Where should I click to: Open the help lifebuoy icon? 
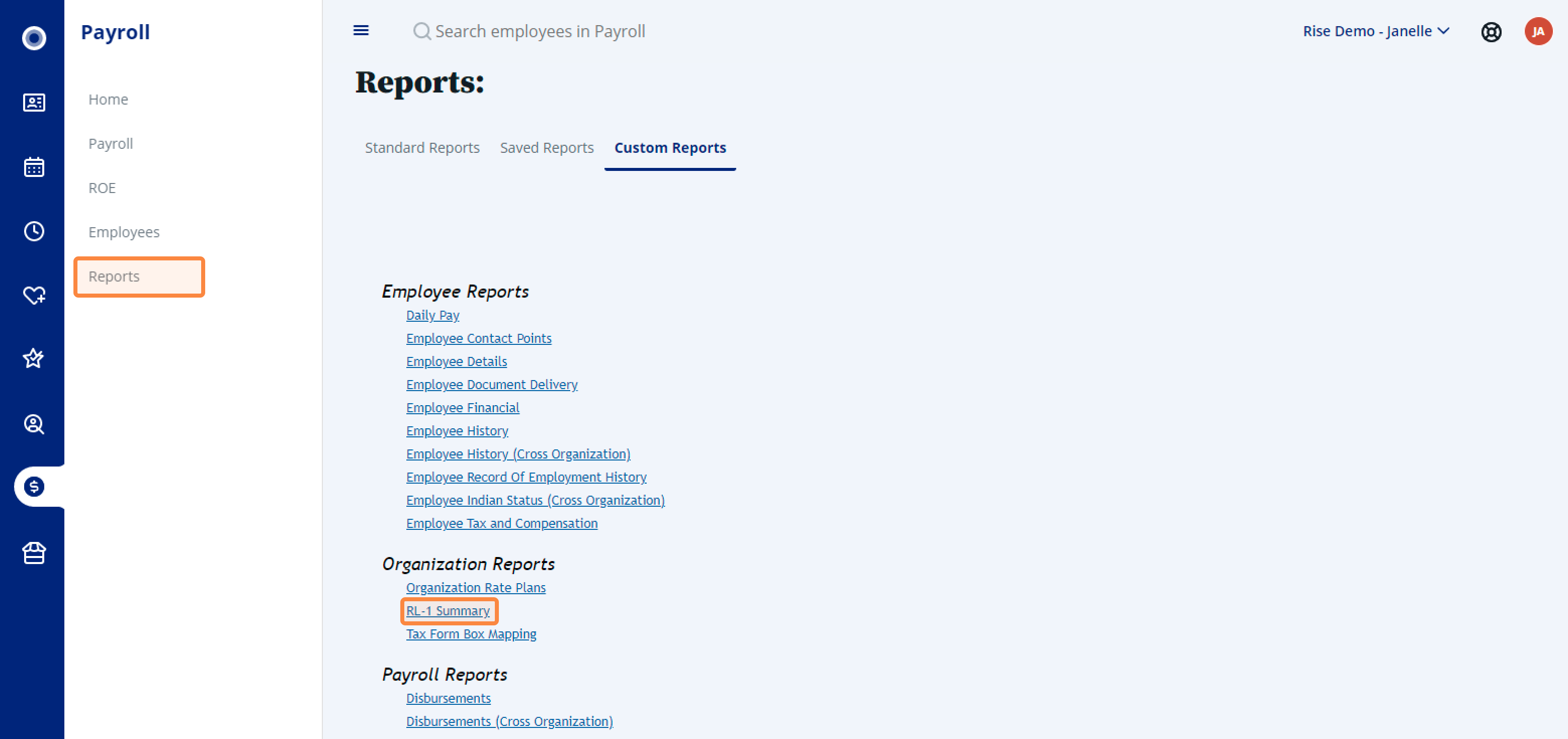click(1491, 32)
